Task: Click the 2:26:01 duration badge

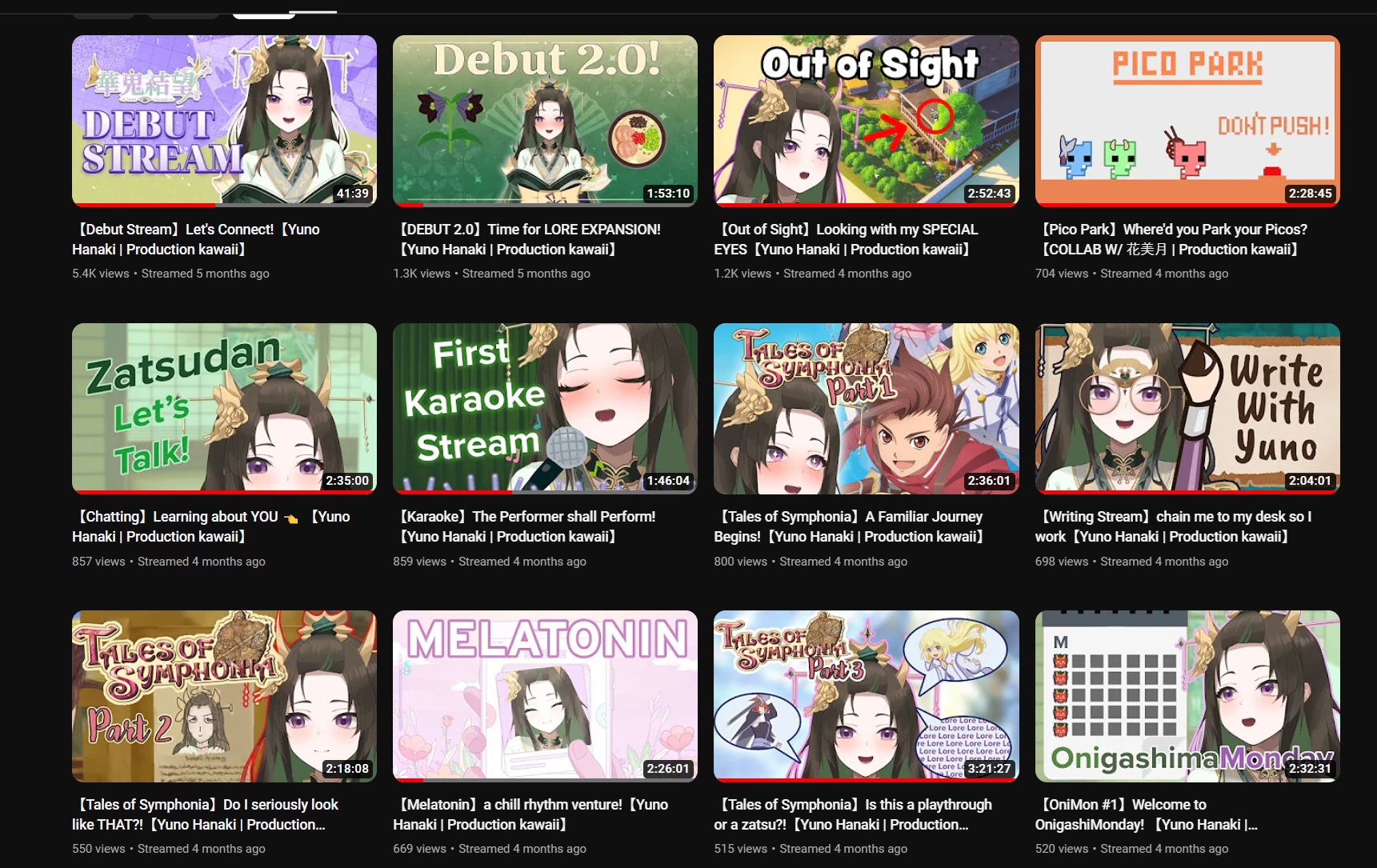Action: pos(668,769)
